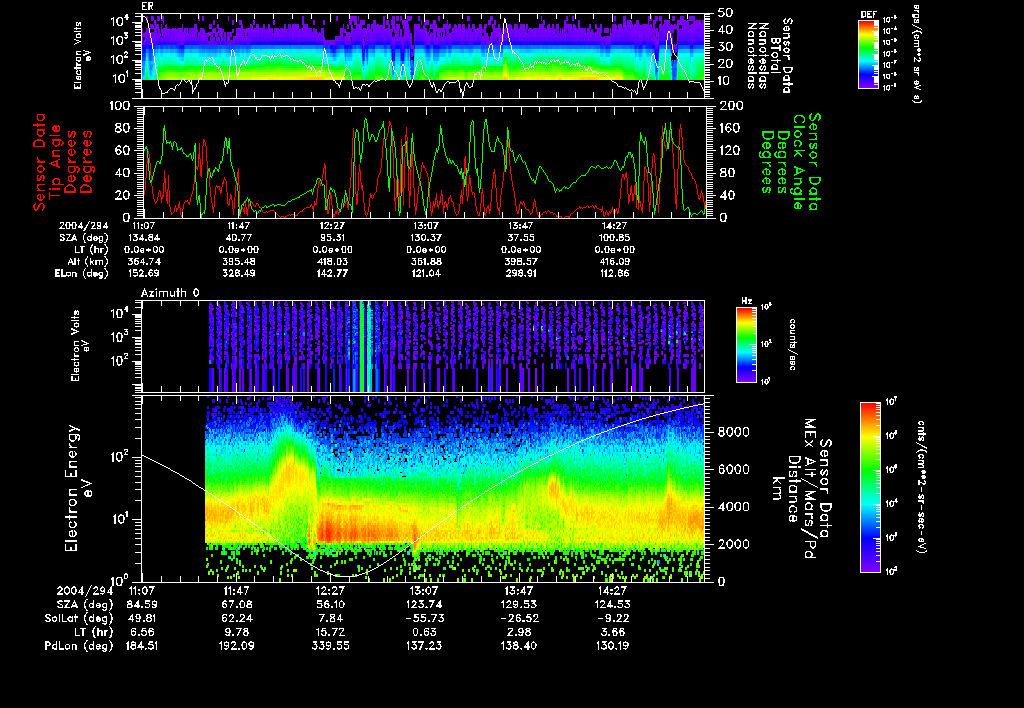Select SZA value 95.31
The height and width of the screenshot is (708, 1024).
[x=332, y=238]
